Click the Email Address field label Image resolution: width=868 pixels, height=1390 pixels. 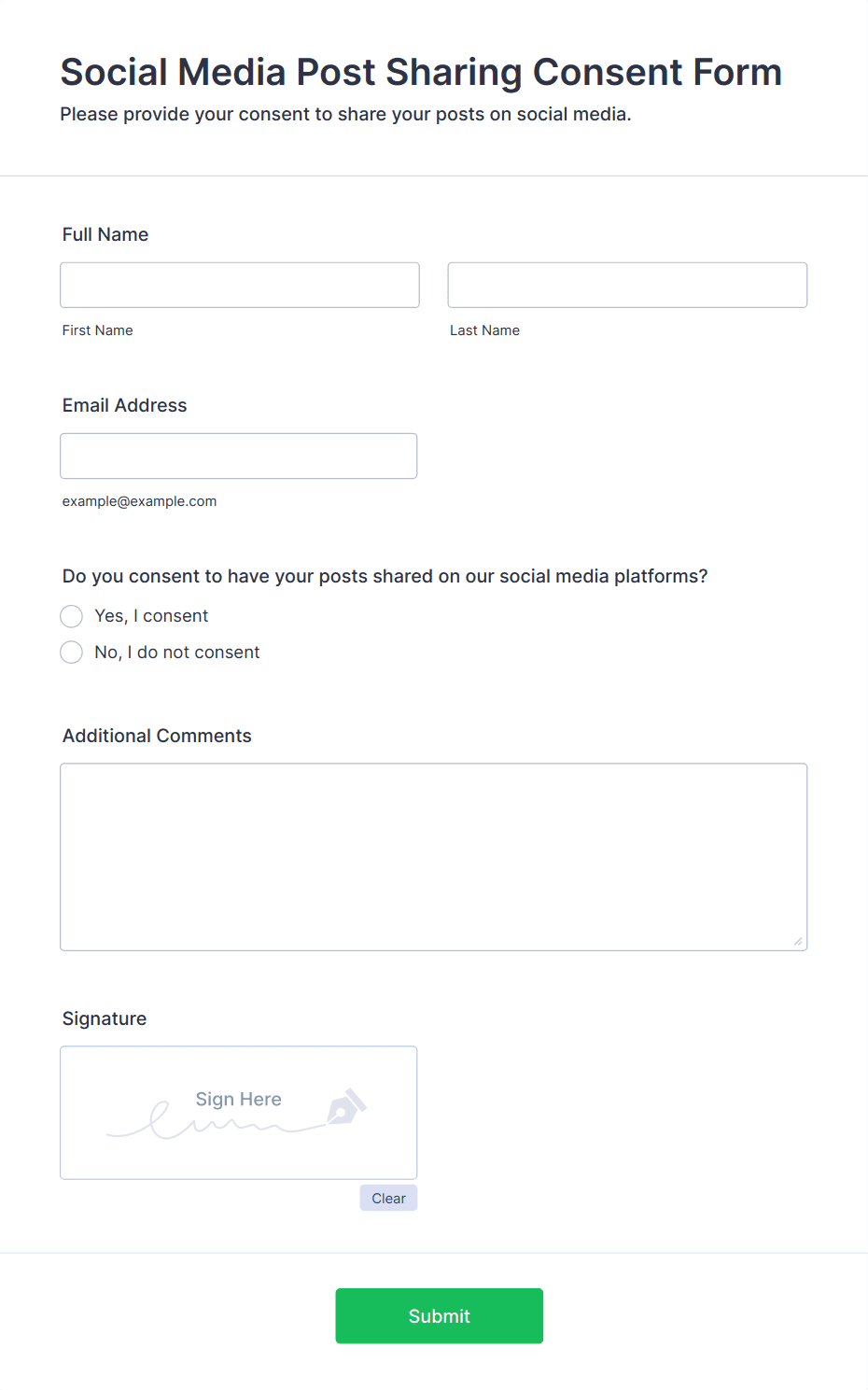[125, 405]
